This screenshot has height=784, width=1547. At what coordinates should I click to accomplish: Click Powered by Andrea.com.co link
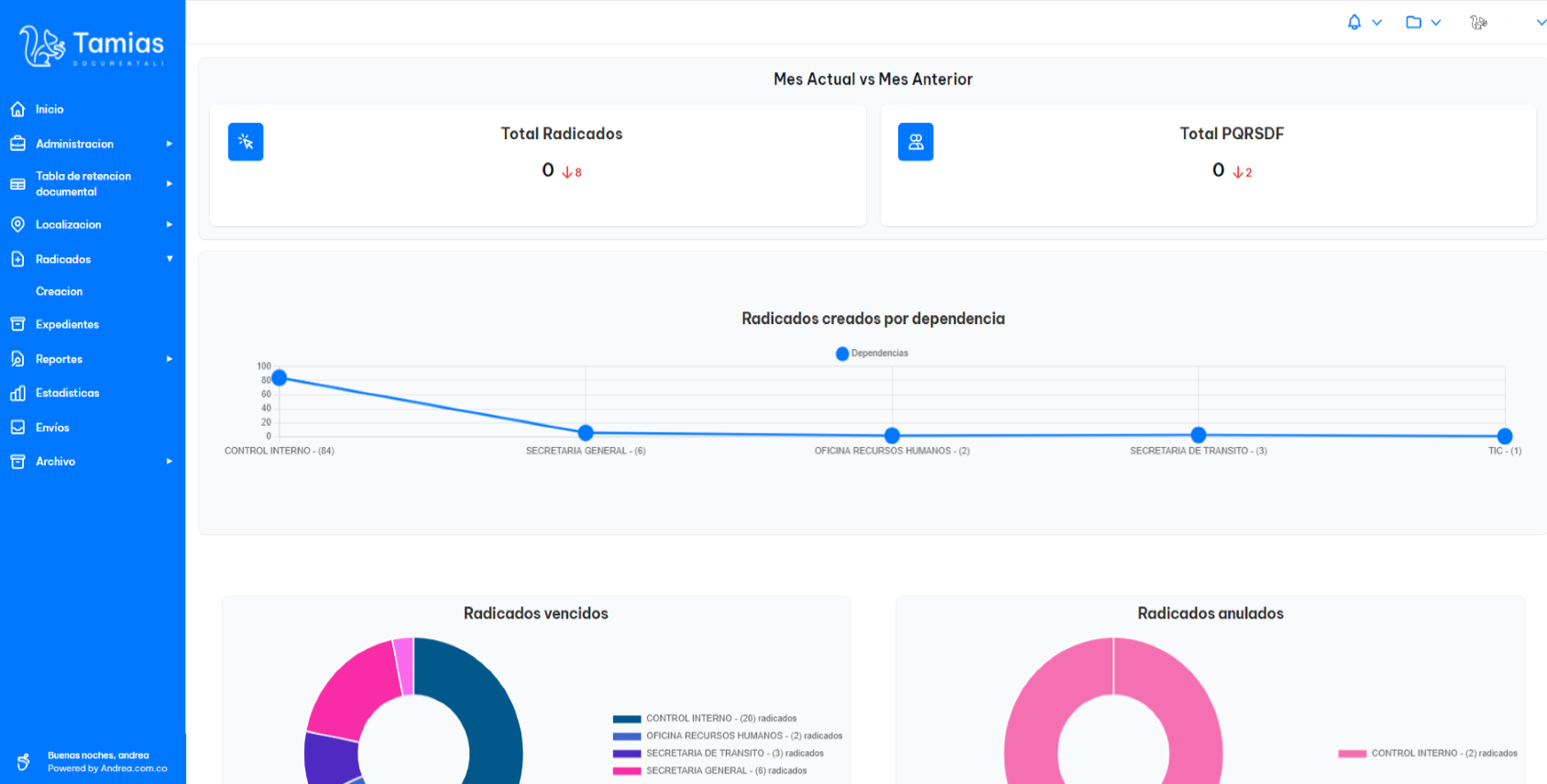point(107,768)
